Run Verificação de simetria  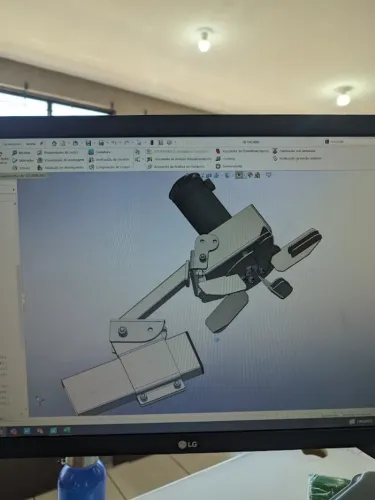click(109, 160)
